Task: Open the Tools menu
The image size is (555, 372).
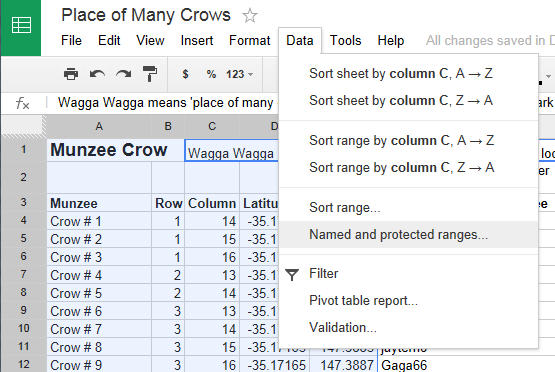Action: (x=345, y=40)
